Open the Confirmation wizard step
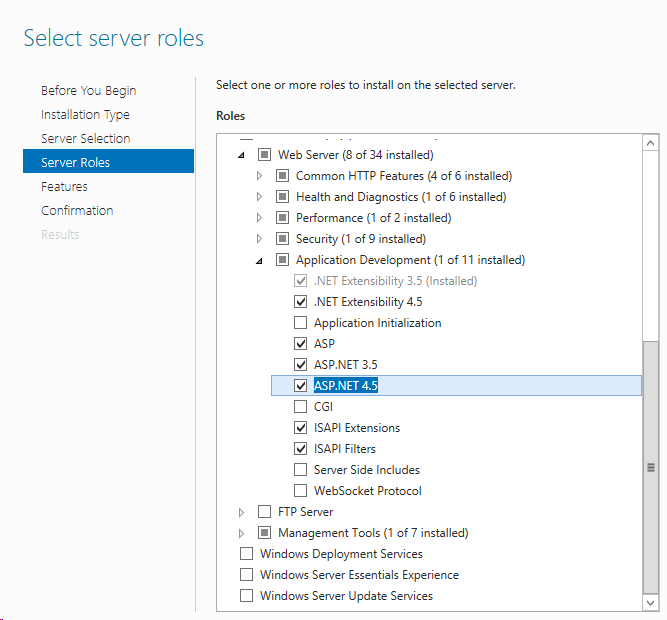Screen dimensions: 667x620 click(77, 211)
